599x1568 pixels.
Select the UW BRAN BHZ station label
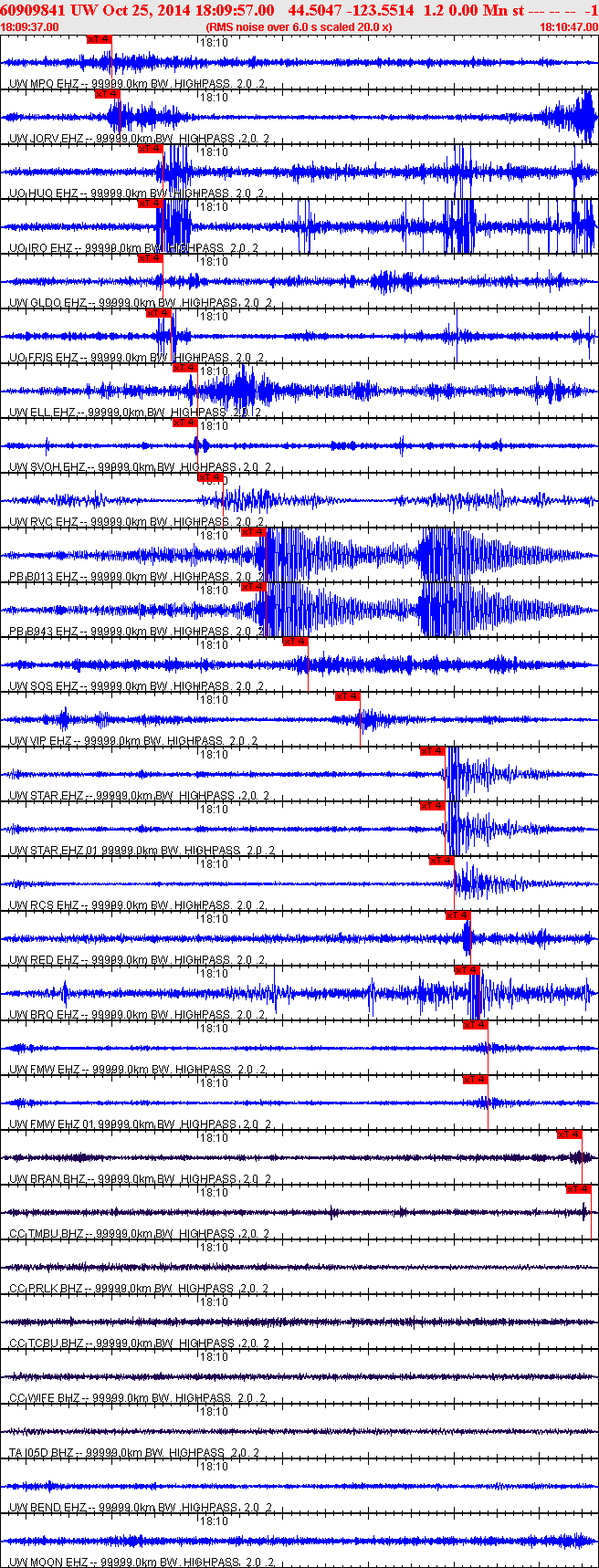point(47,1179)
